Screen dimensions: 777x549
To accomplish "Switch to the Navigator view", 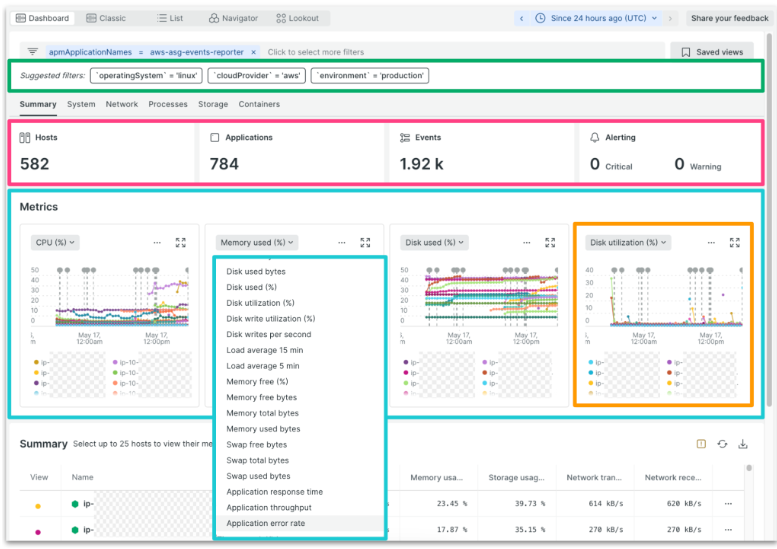I will click(233, 18).
